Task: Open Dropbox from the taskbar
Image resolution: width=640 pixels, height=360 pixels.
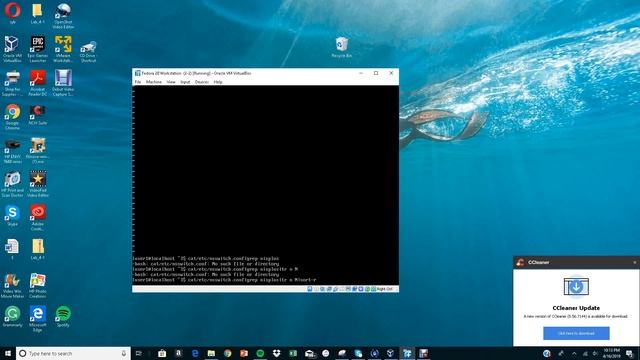Action: click(x=276, y=353)
